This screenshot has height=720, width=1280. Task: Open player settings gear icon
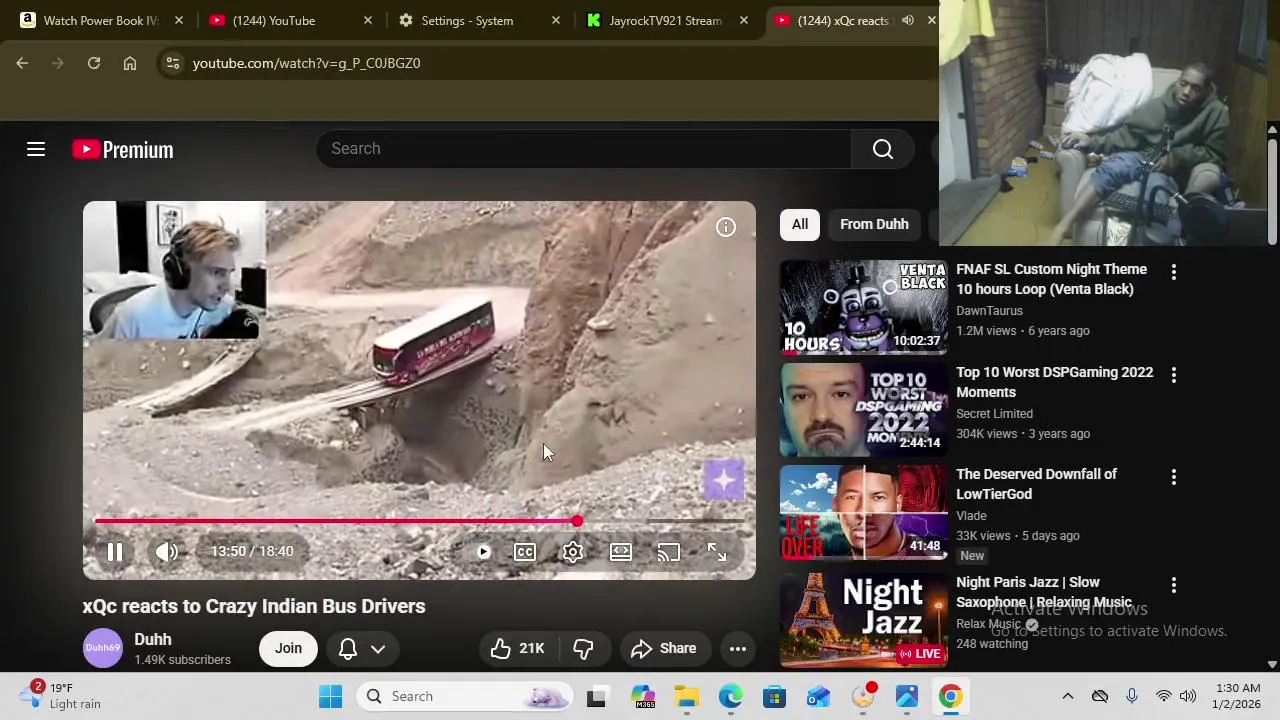click(572, 552)
